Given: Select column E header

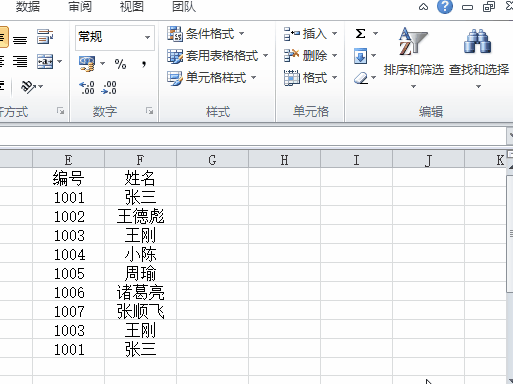Looking at the screenshot, I should click(x=68, y=160).
